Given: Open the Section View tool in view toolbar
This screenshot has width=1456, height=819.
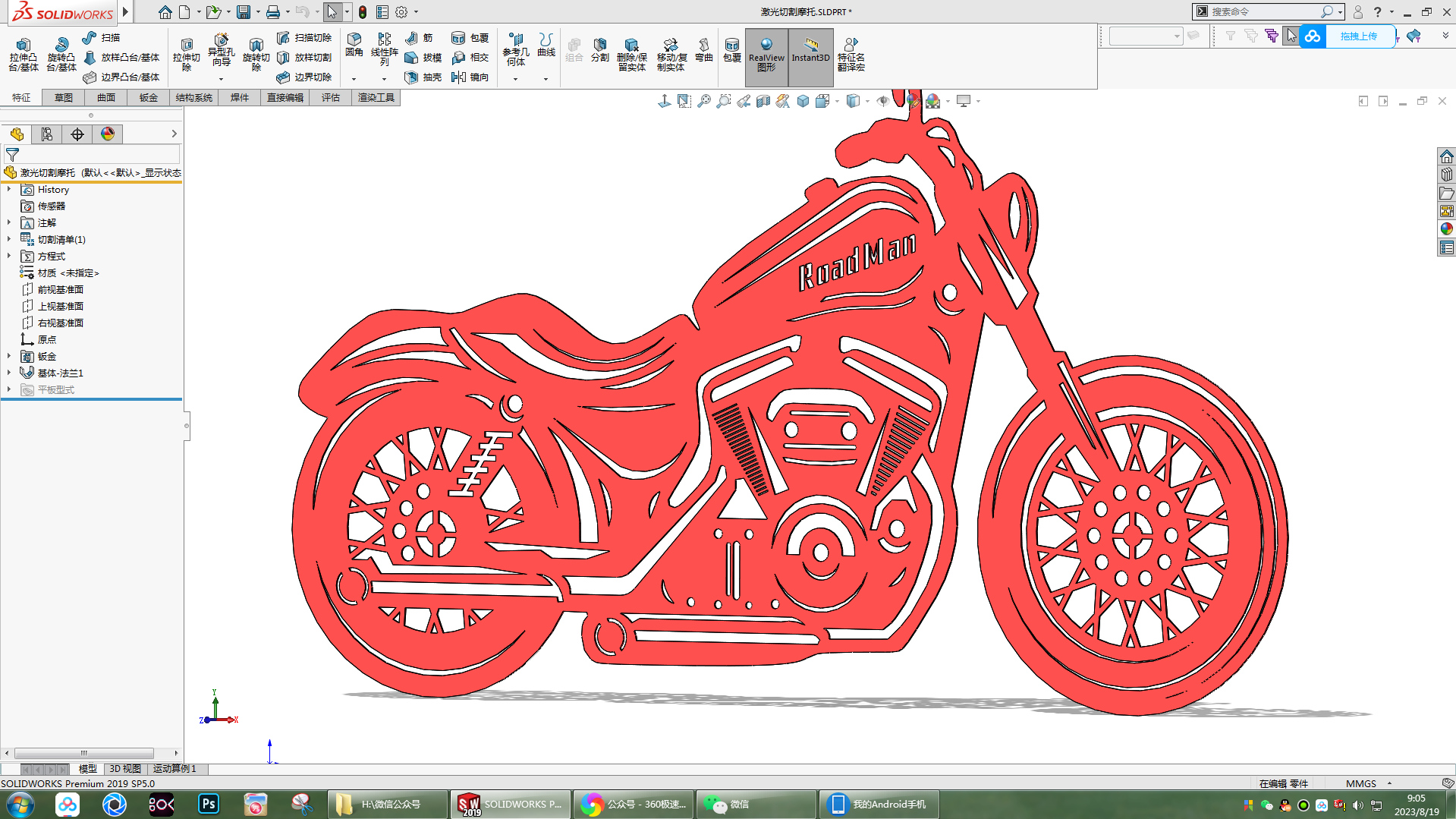Looking at the screenshot, I should [x=763, y=101].
